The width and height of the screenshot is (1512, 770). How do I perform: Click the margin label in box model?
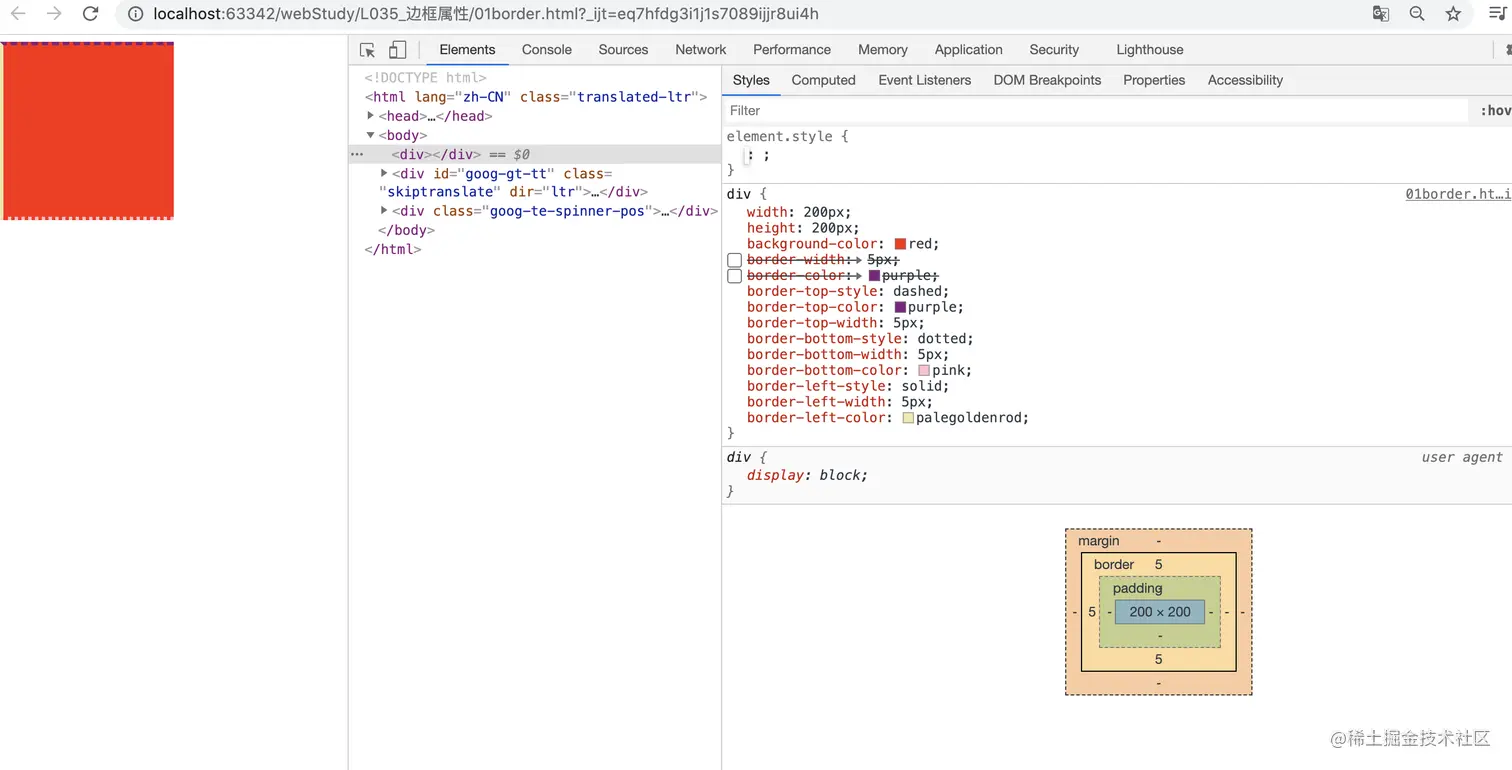tap(1099, 541)
